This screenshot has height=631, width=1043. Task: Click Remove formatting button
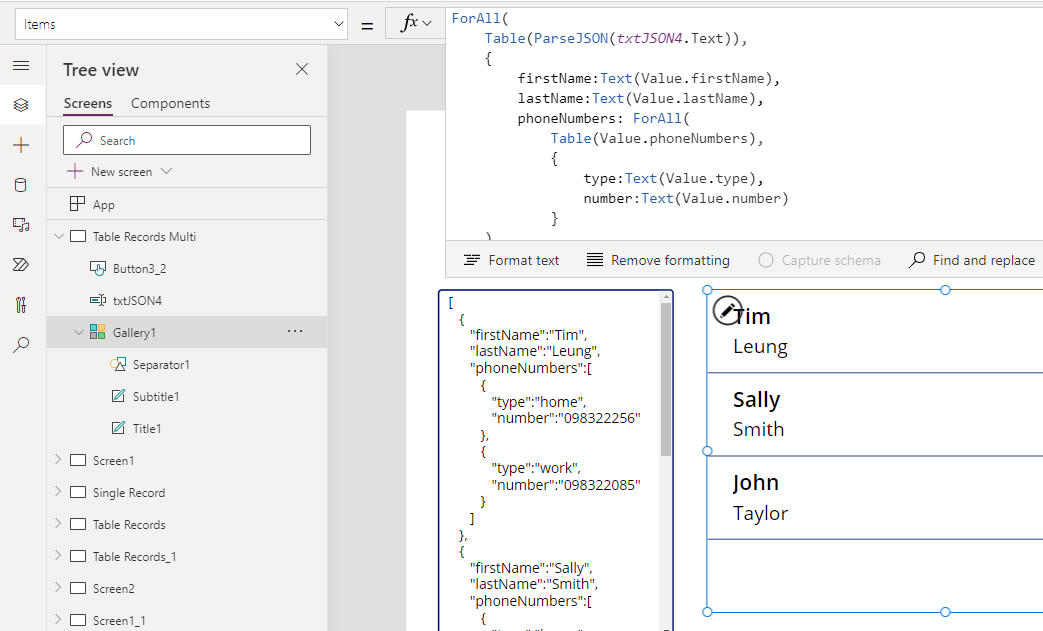(658, 260)
